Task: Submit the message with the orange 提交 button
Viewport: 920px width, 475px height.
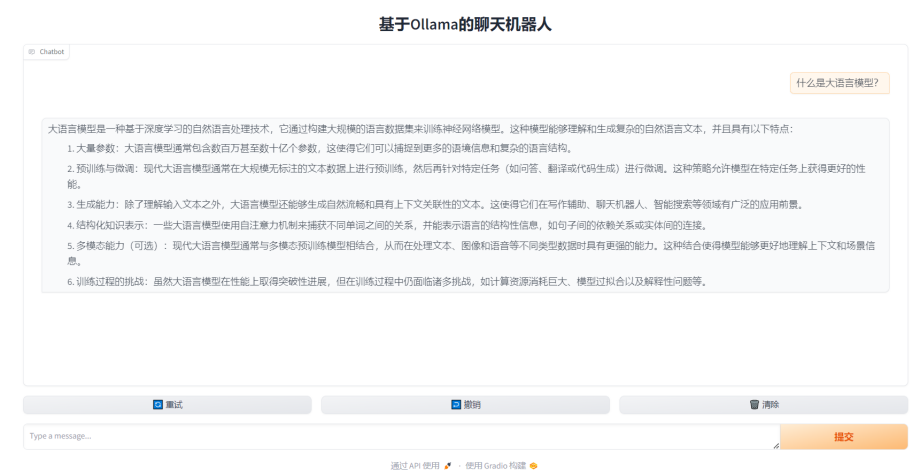Action: click(843, 437)
